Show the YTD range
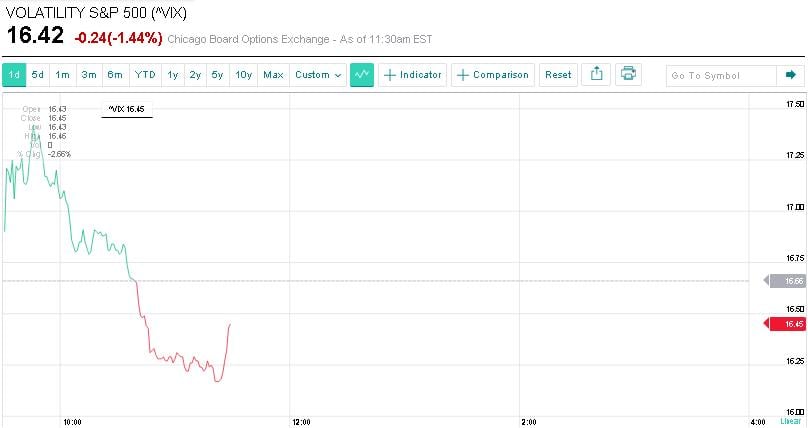Image resolution: width=808 pixels, height=428 pixels. (x=145, y=75)
